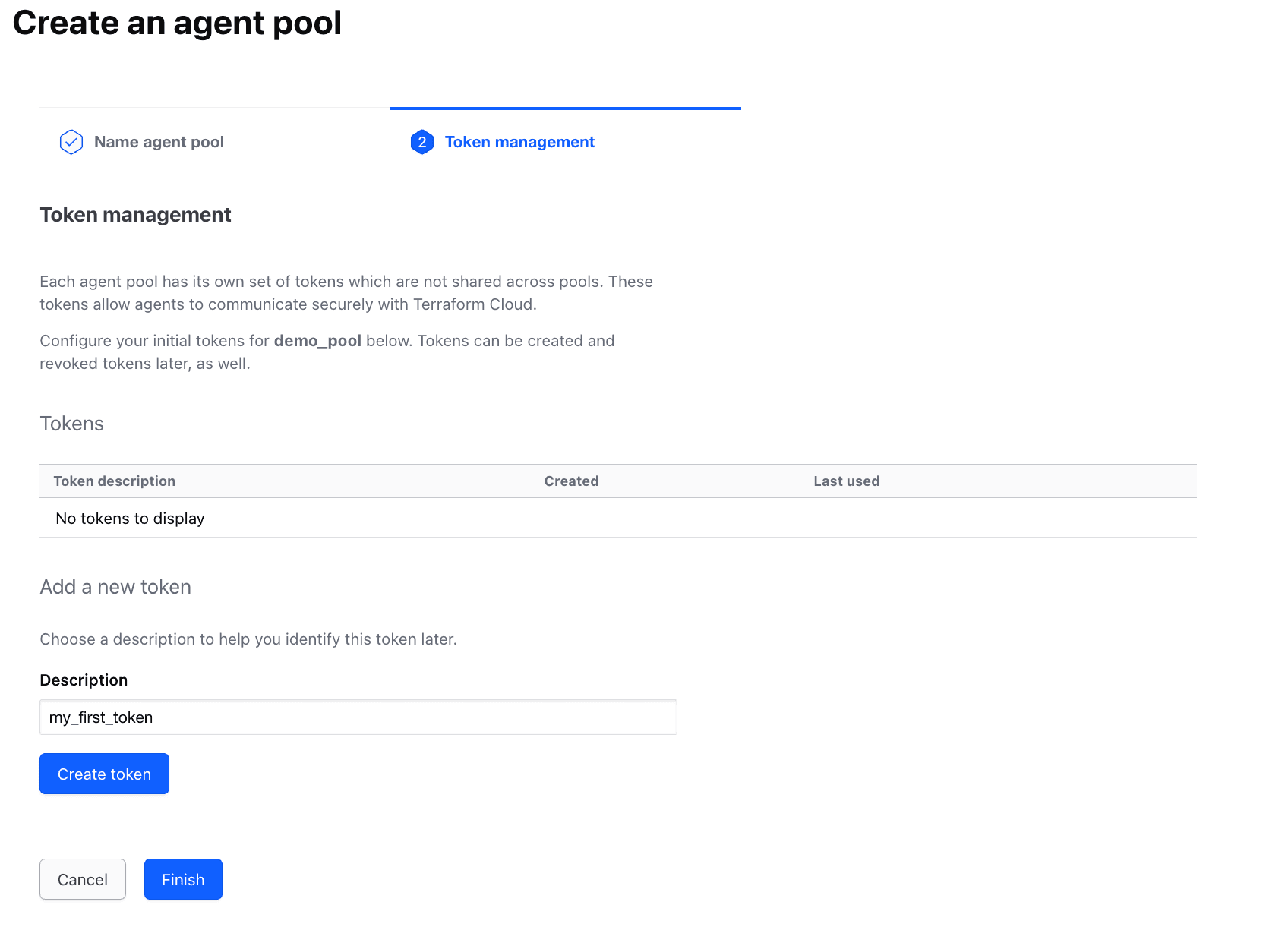Click the bold demo_pool pool name
Viewport: 1288px width, 946px height.
coord(317,340)
